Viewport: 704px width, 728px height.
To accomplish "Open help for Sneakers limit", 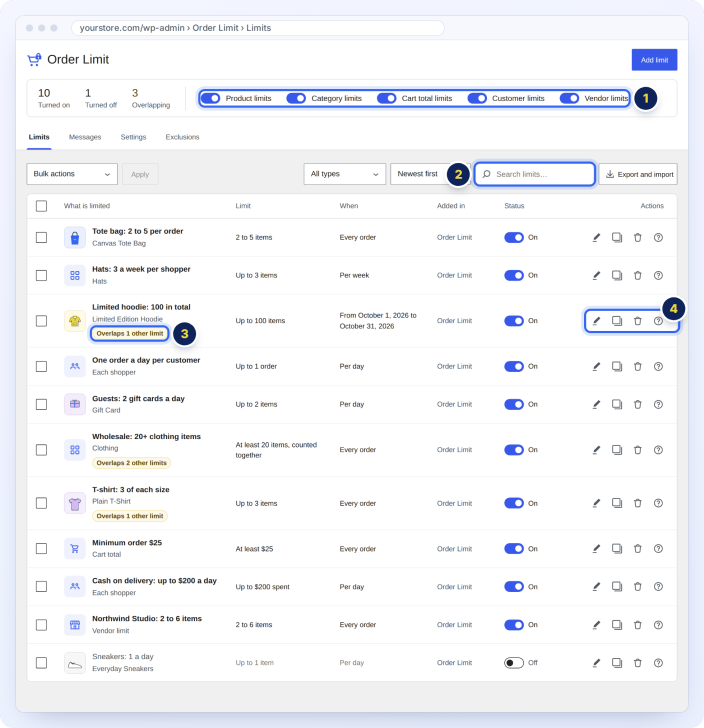I will click(658, 663).
